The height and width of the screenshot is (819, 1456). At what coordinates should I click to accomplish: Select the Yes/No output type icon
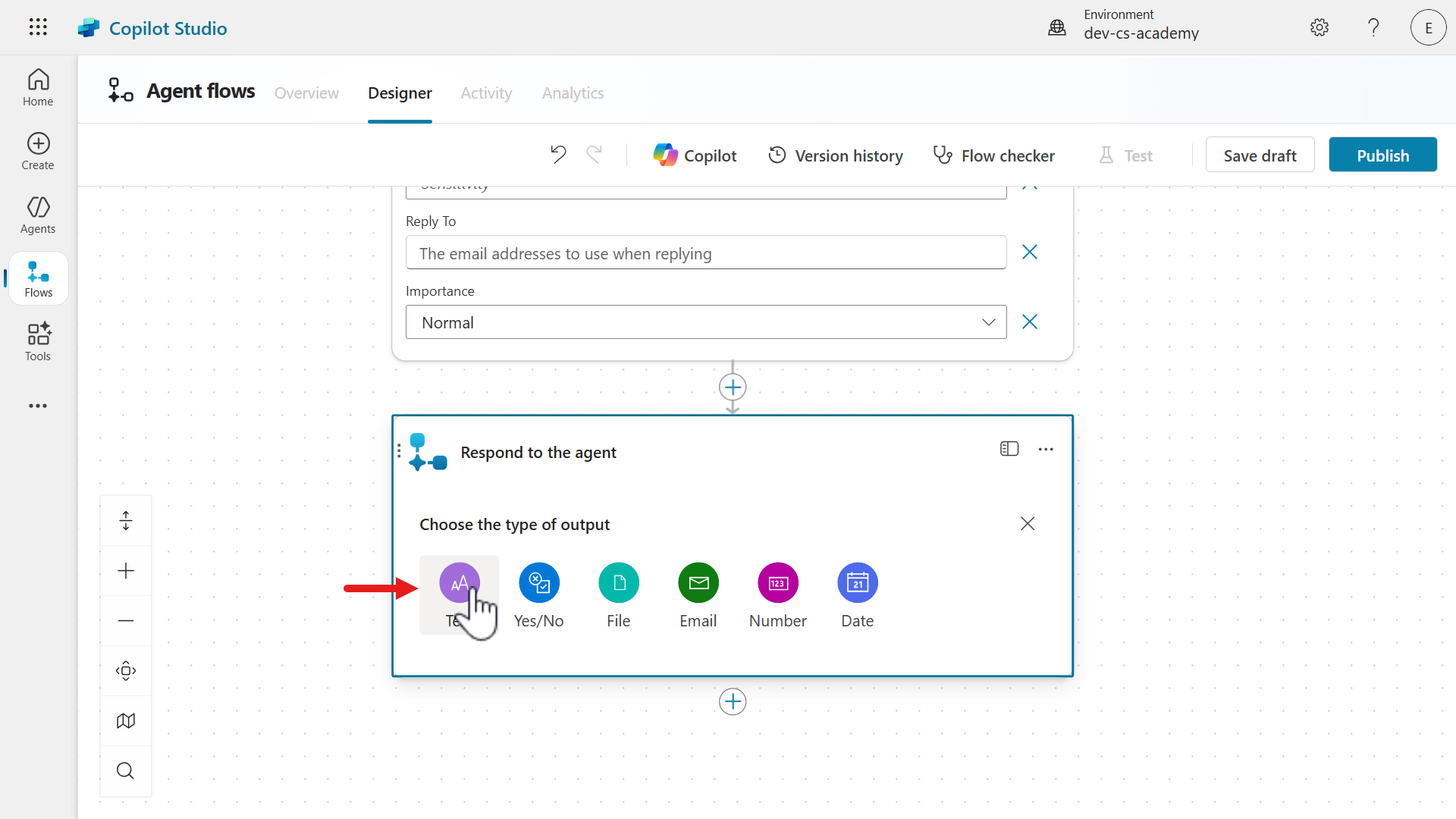(538, 582)
